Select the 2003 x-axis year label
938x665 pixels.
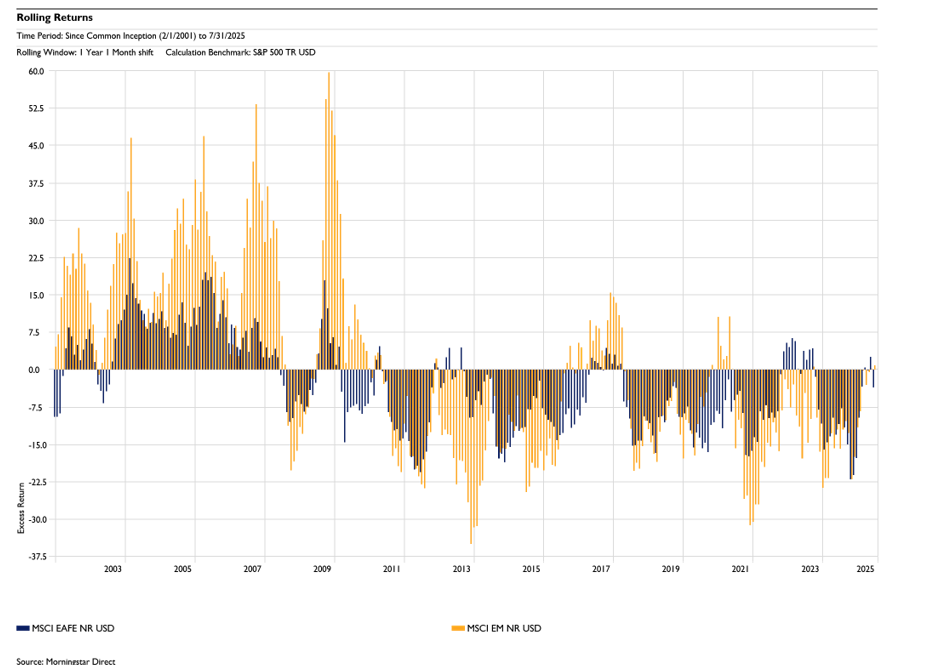(113, 569)
